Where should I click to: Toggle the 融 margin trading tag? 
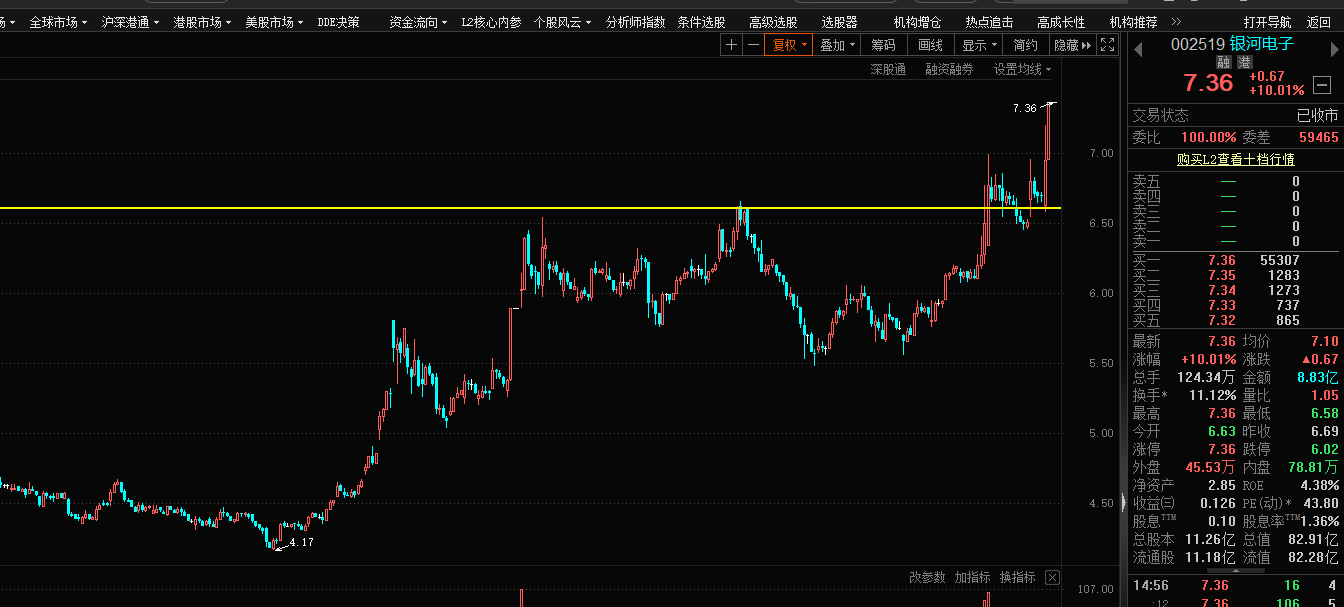[x=1225, y=62]
